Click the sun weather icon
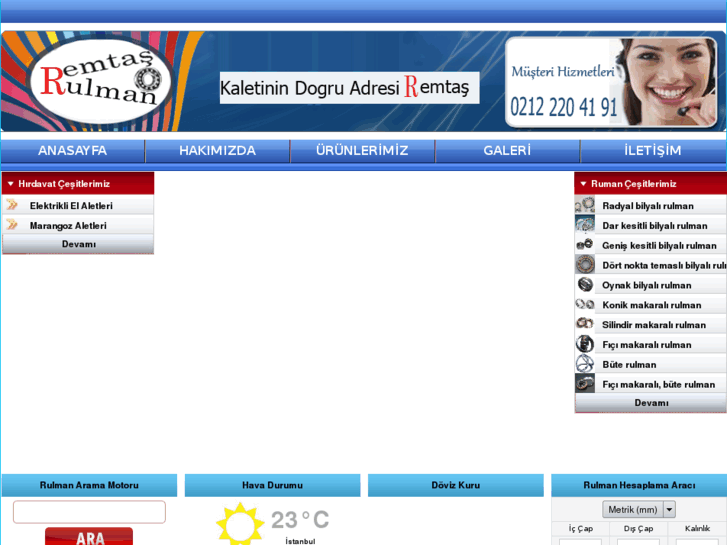727x545 pixels. click(240, 524)
